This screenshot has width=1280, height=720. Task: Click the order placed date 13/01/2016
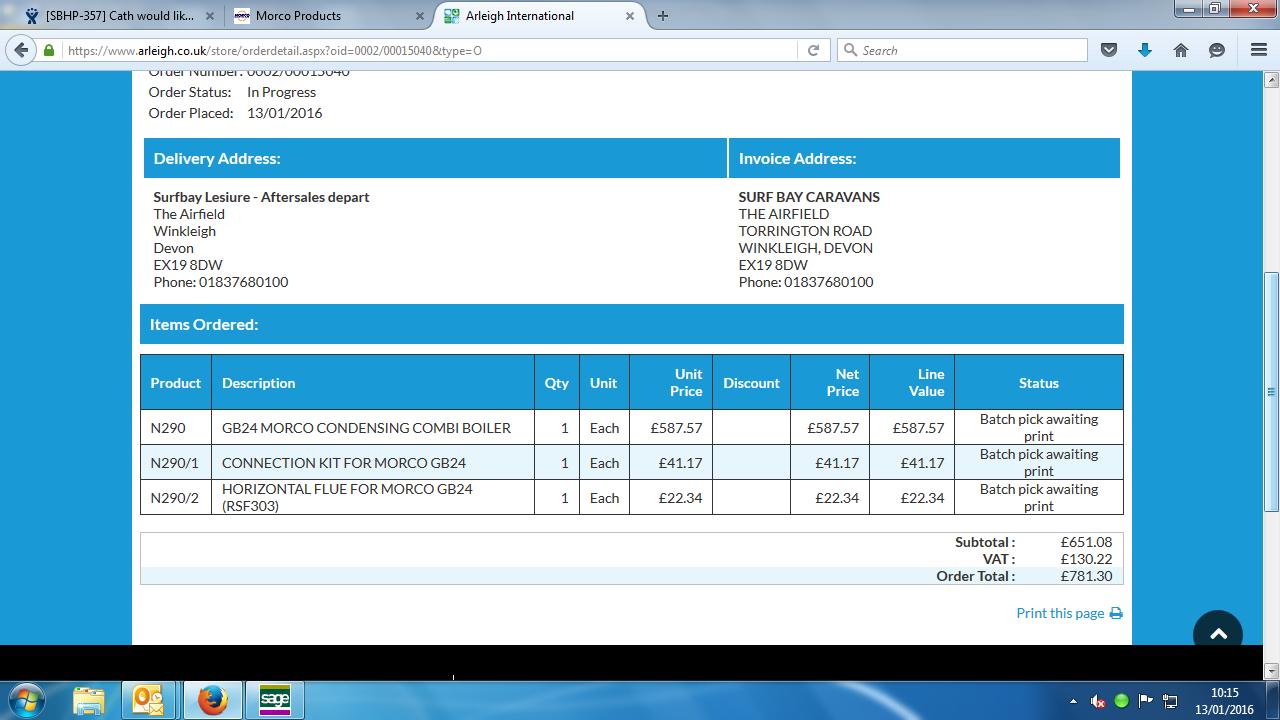click(x=285, y=113)
